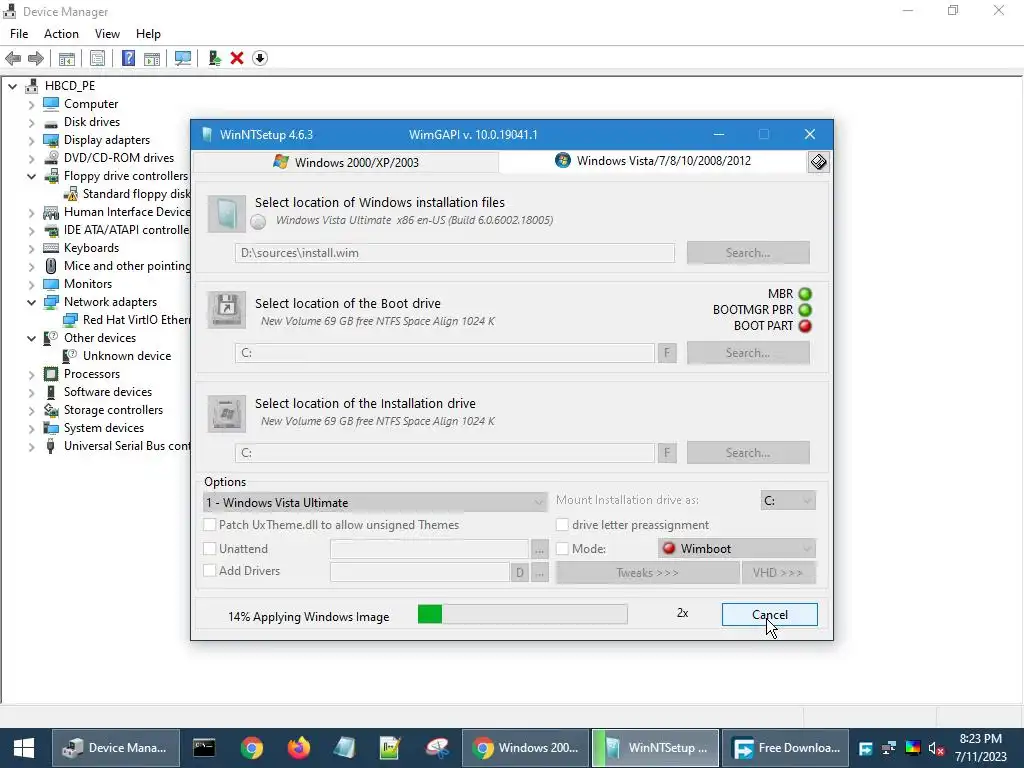The width and height of the screenshot is (1024, 768).
Task: Click the taskbar clock showing 8:23 PM
Action: tap(980, 748)
